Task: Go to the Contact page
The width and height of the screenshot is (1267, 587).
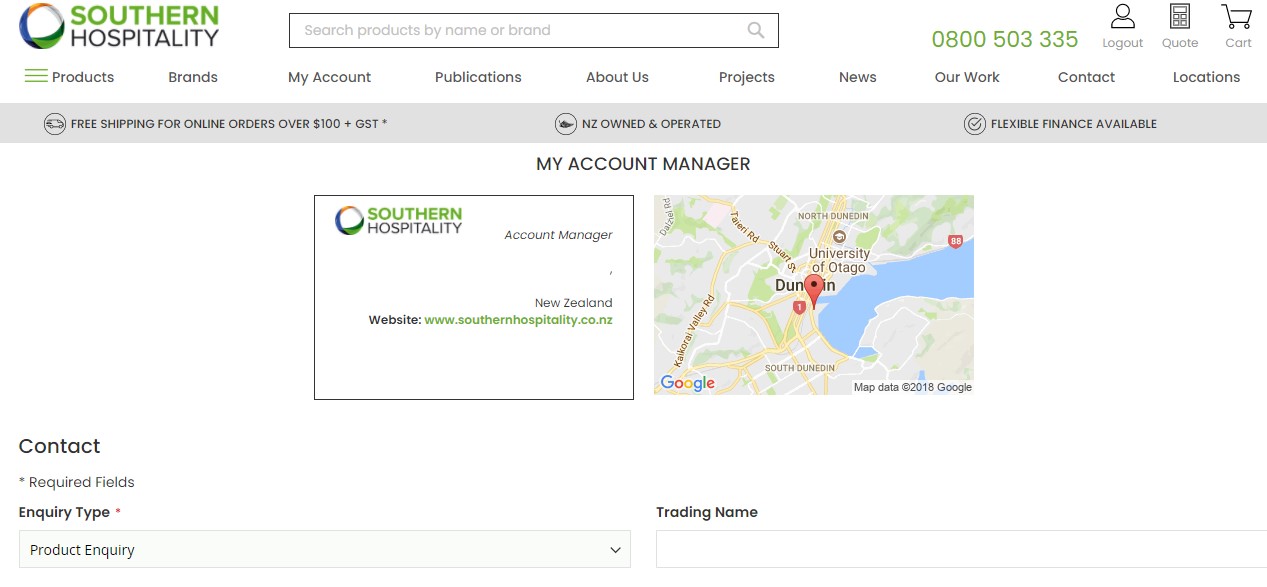Action: (x=1086, y=77)
